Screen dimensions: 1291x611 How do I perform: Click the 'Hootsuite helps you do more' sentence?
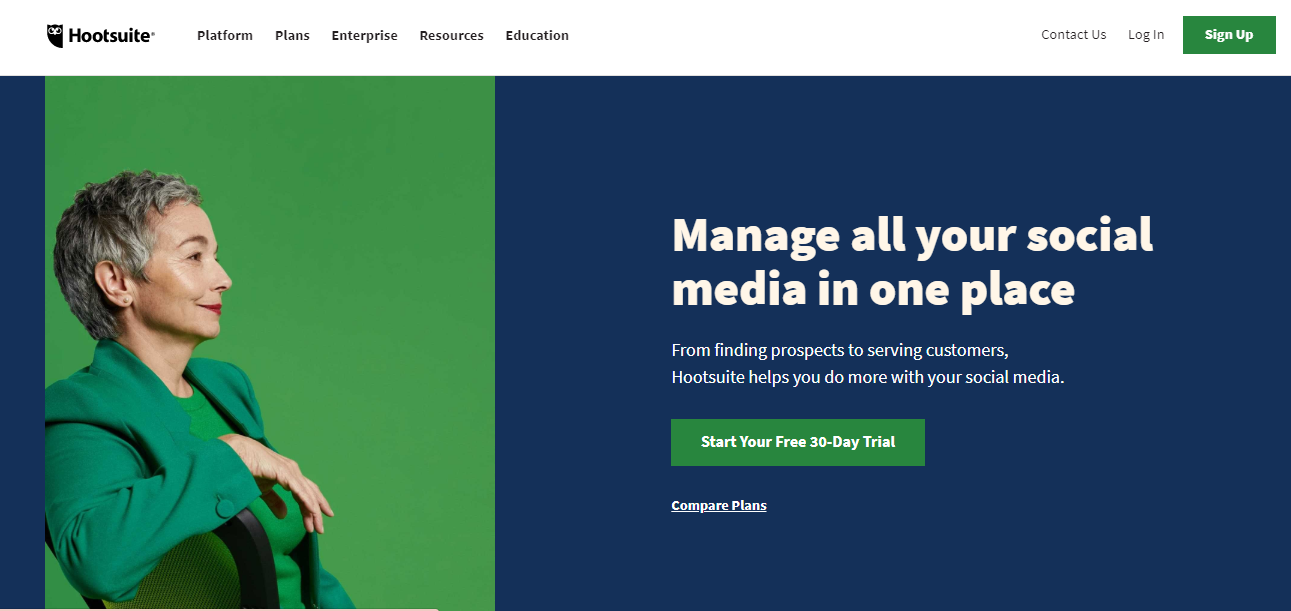[x=868, y=378]
